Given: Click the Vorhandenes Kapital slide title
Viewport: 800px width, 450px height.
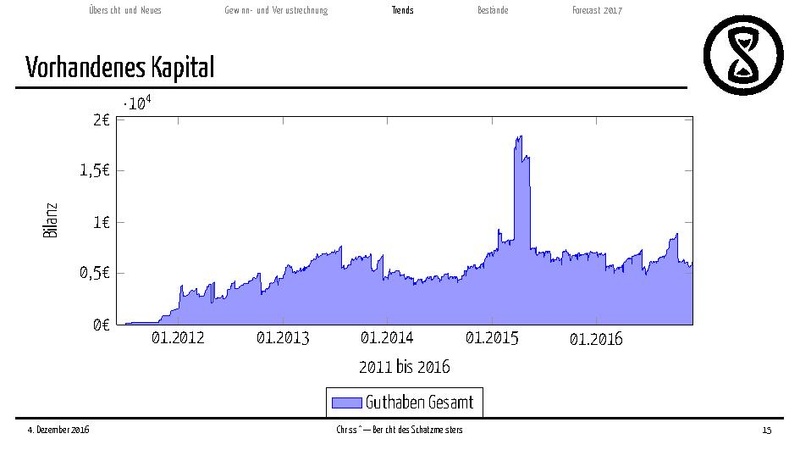Looking at the screenshot, I should 120,67.
